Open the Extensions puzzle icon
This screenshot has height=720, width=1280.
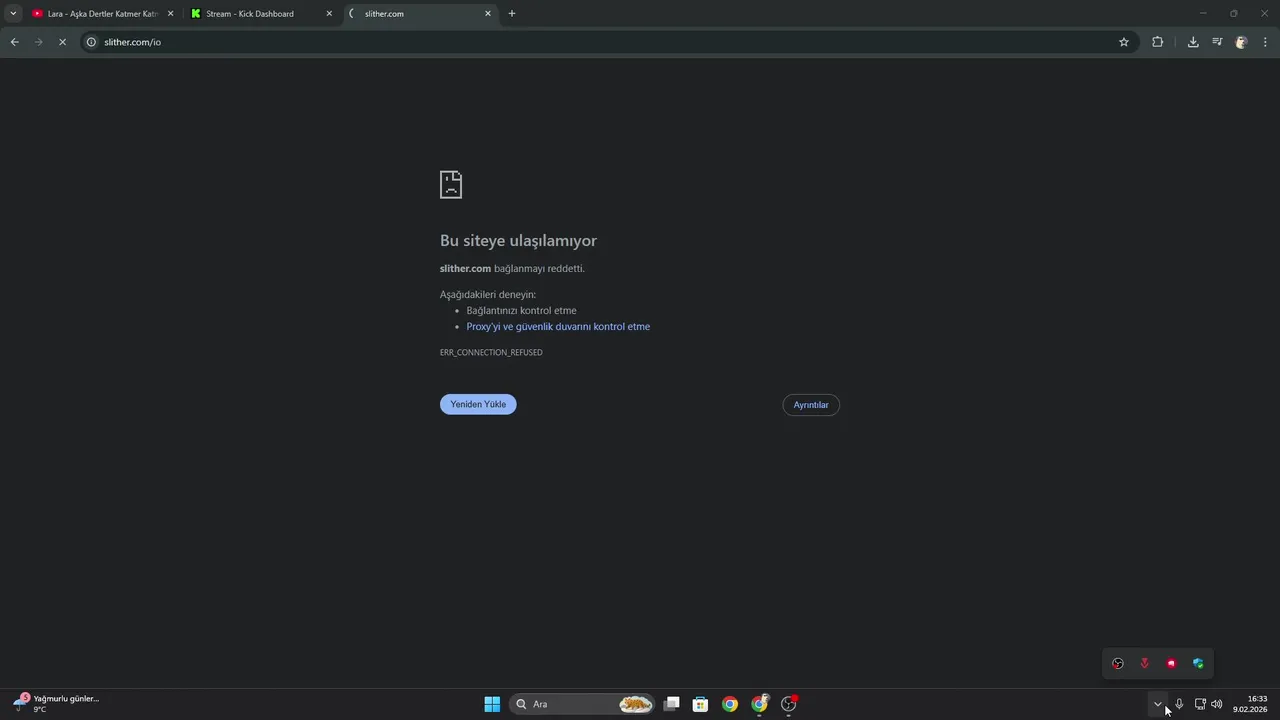pos(1158,42)
